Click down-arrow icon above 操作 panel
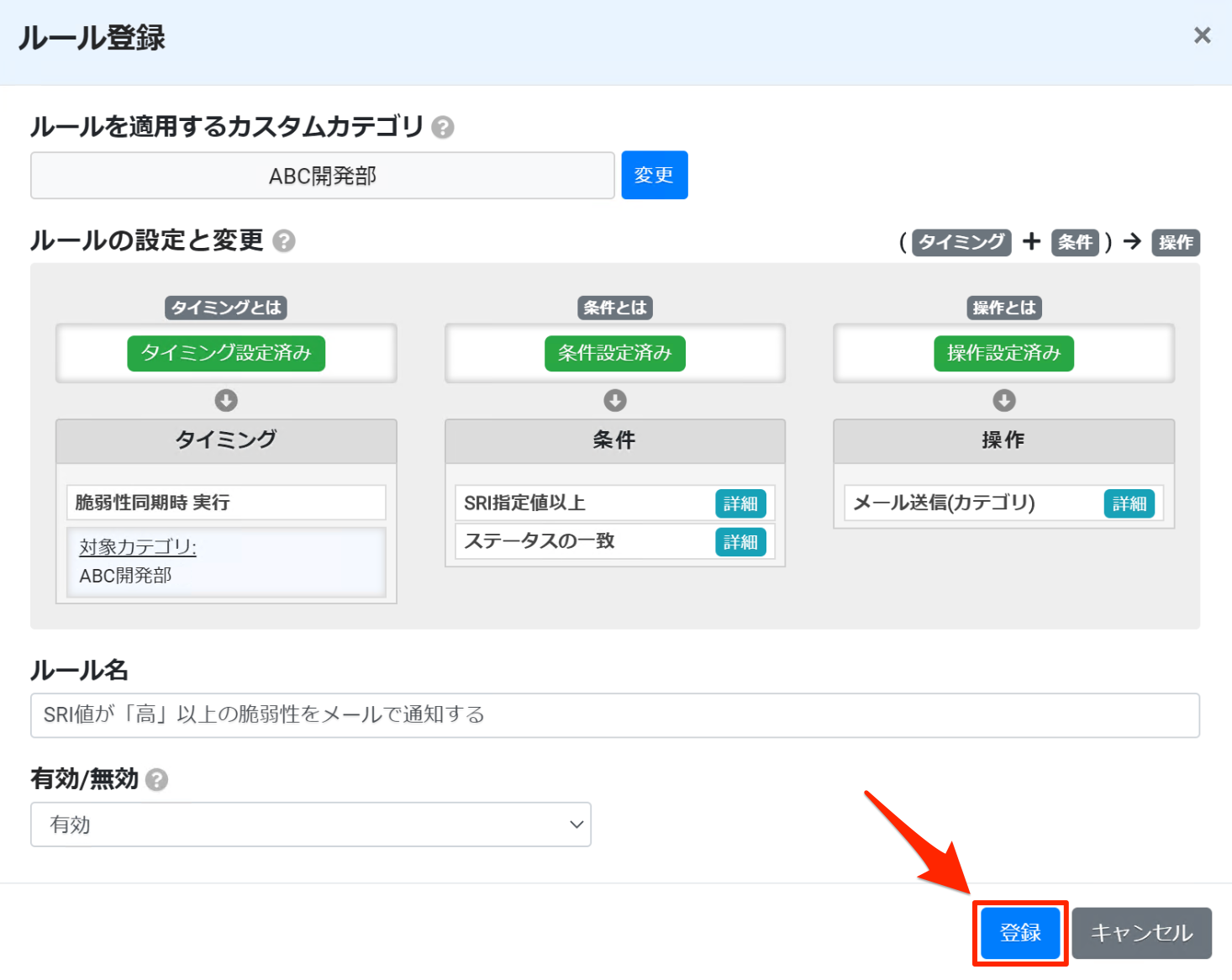The height and width of the screenshot is (980, 1232). tap(1004, 400)
